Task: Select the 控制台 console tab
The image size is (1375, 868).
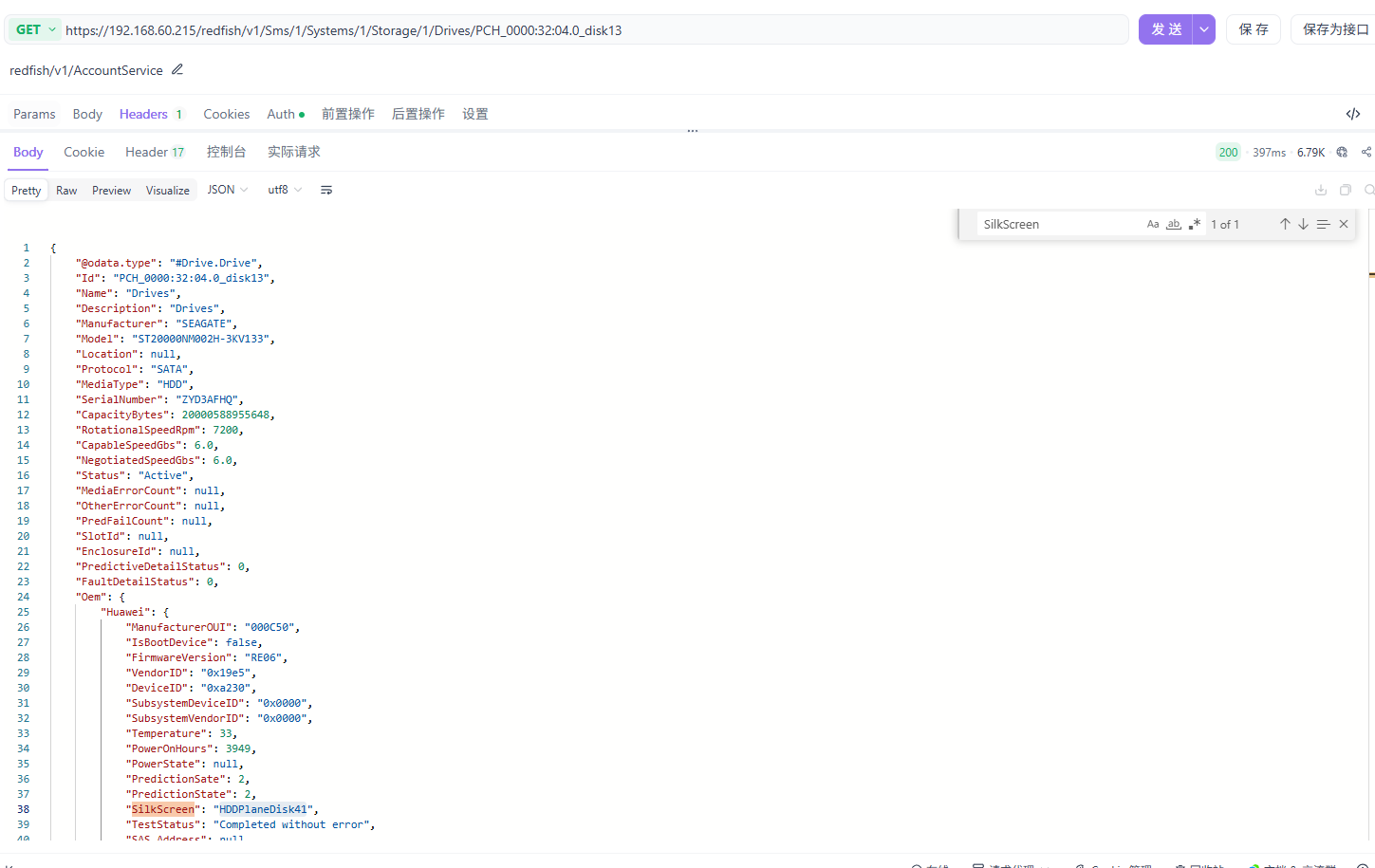Action: pyautogui.click(x=226, y=152)
